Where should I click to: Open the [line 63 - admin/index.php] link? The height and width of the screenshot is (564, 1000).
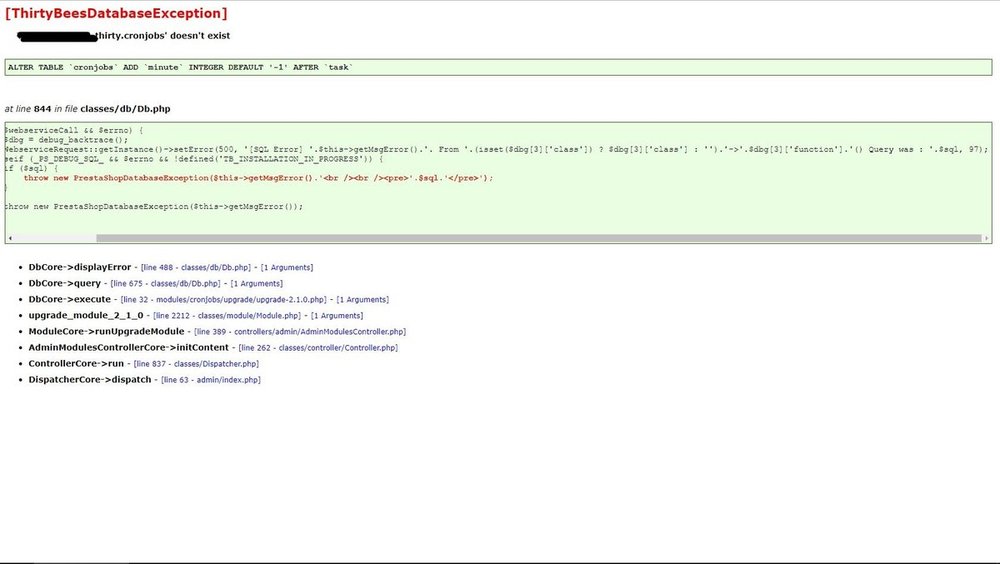(210, 380)
